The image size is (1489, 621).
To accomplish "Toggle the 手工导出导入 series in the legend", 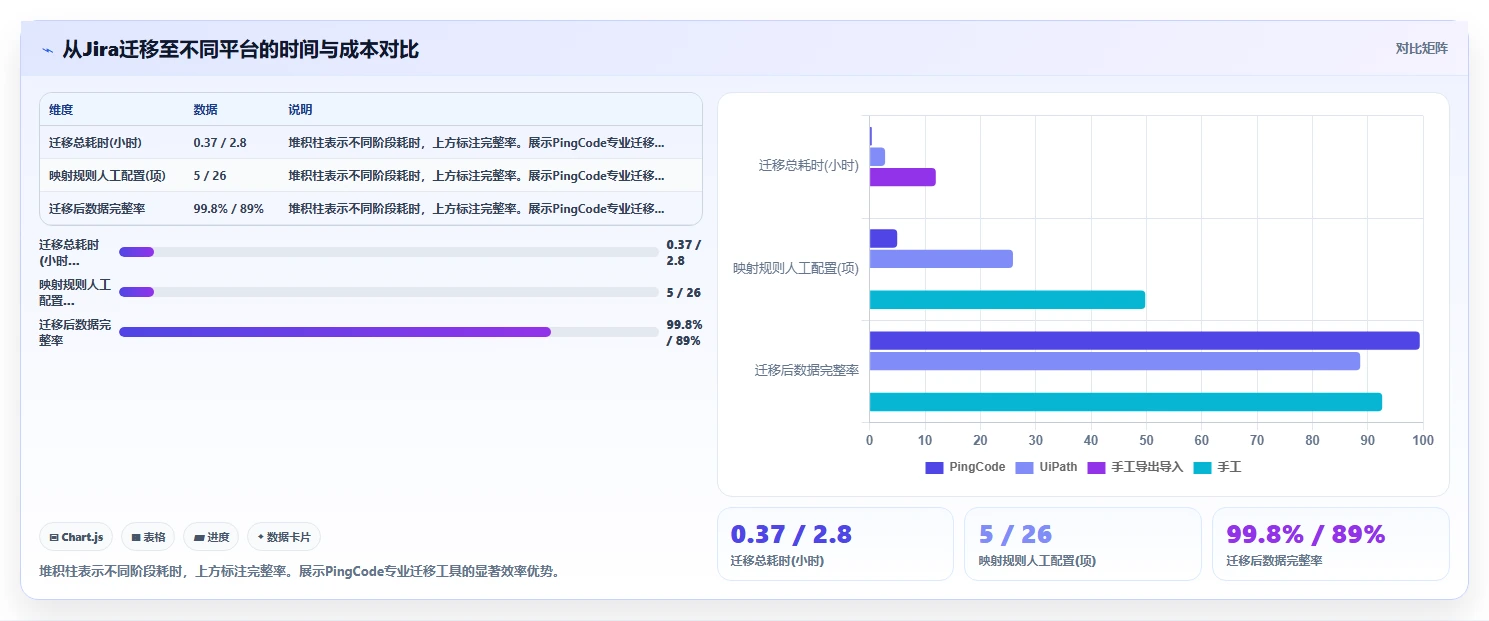I will [1135, 467].
